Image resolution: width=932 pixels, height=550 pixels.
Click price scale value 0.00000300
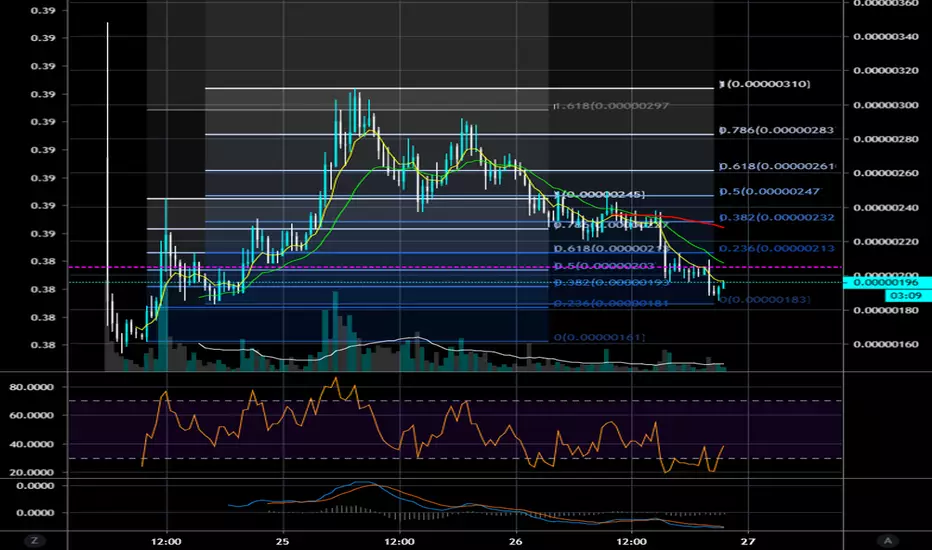click(x=886, y=105)
